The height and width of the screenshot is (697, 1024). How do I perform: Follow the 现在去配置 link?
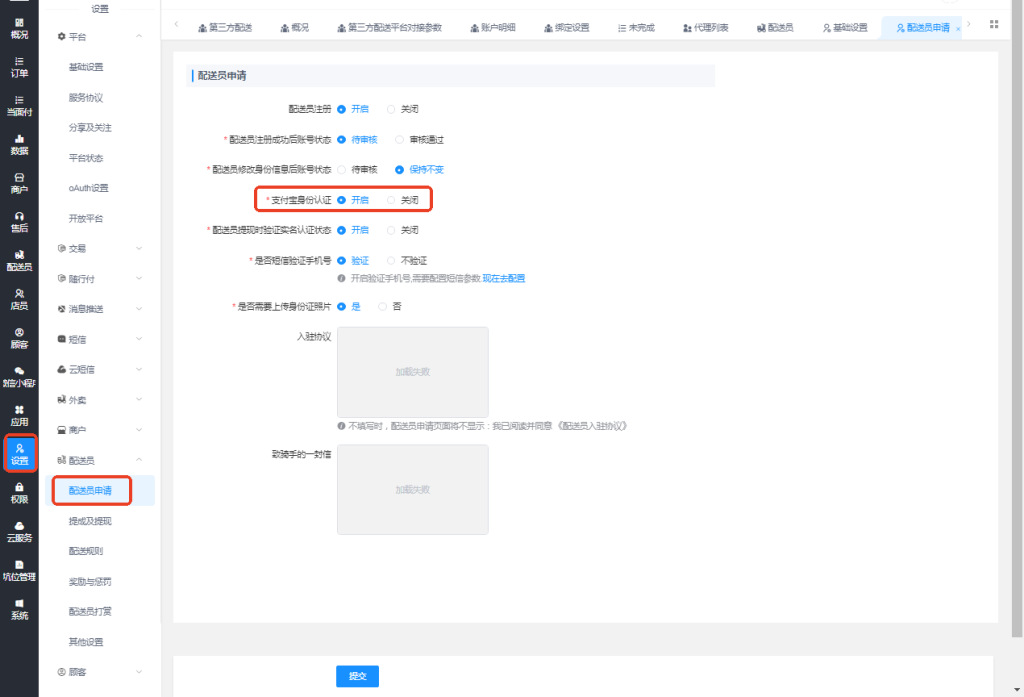pyautogui.click(x=504, y=278)
